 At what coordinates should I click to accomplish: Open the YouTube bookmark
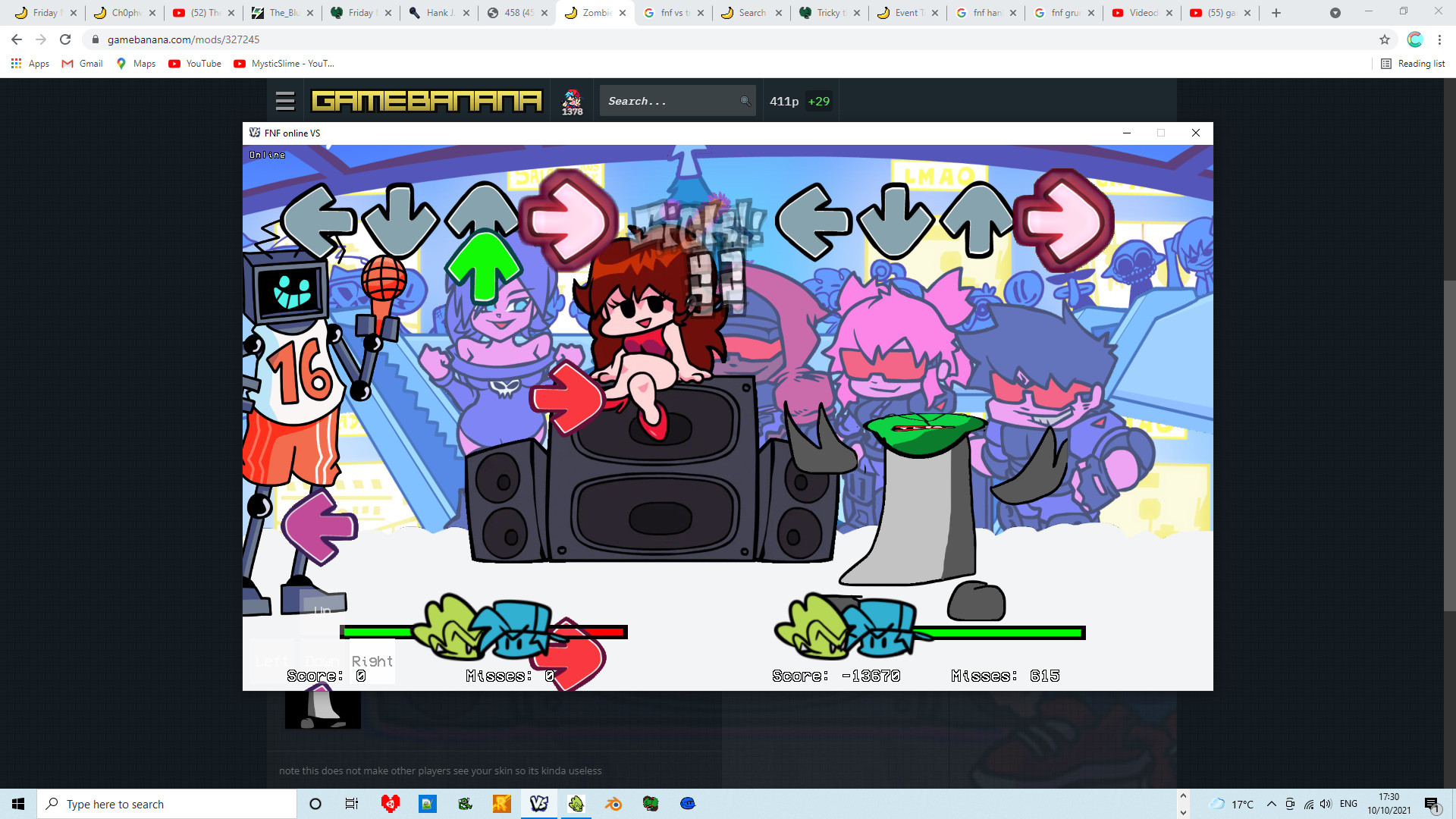(x=196, y=64)
